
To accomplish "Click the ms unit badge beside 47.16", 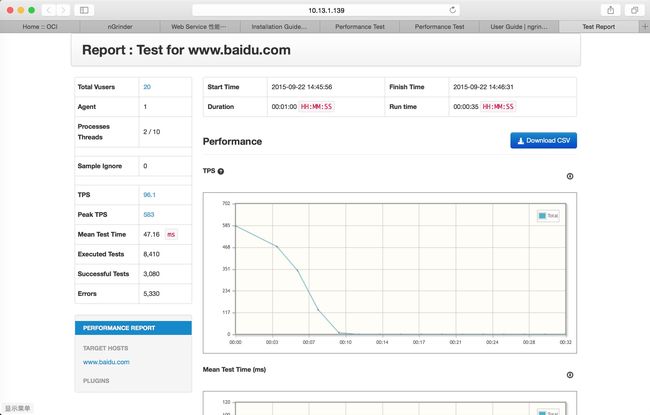I will click(171, 235).
